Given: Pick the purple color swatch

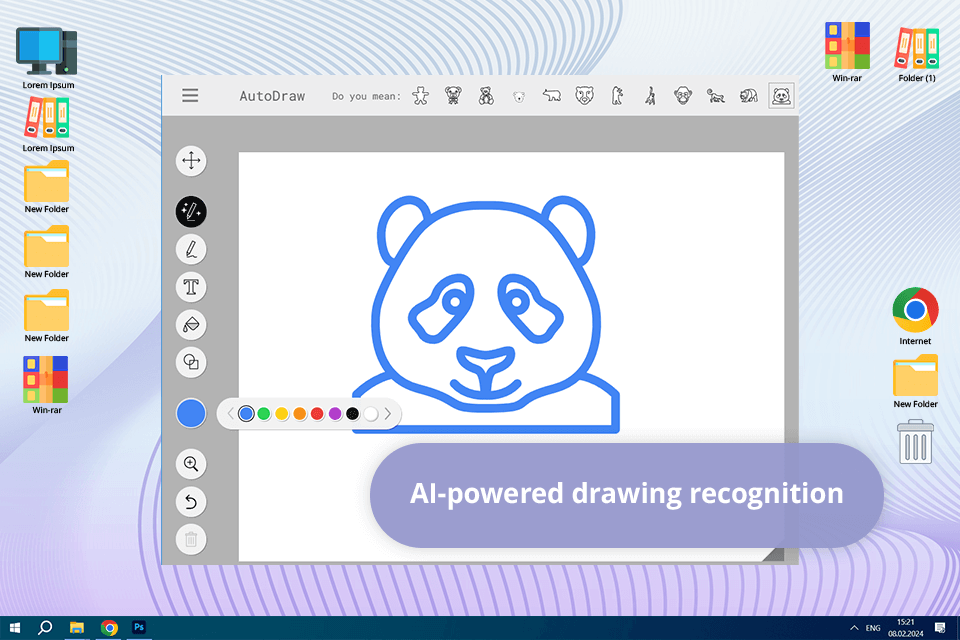Looking at the screenshot, I should (335, 414).
